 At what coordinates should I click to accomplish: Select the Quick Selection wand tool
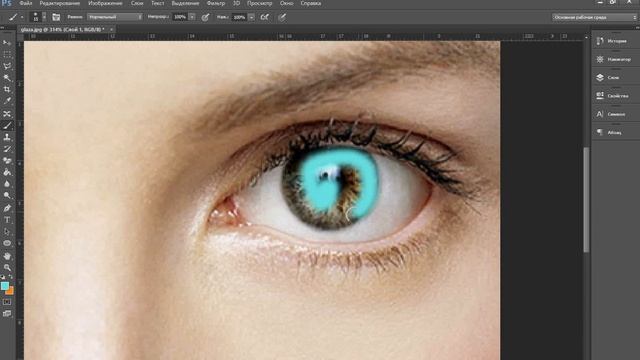pyautogui.click(x=7, y=78)
